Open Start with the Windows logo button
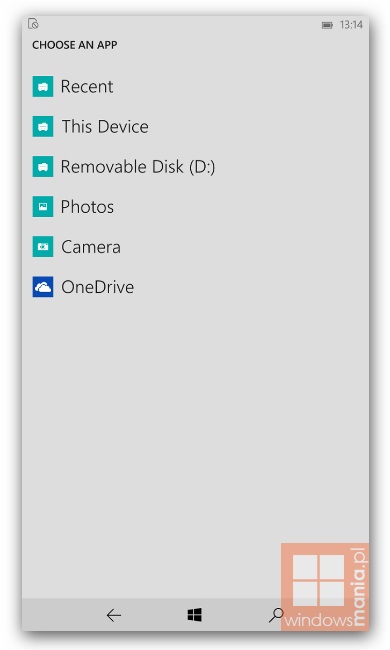Viewport: 390px width, 650px height. [194, 615]
